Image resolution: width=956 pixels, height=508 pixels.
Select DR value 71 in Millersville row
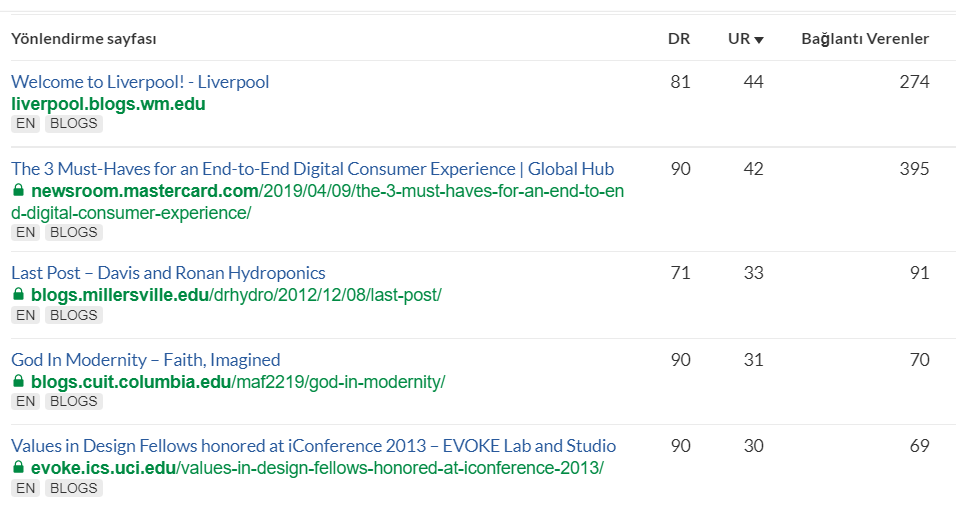point(680,273)
